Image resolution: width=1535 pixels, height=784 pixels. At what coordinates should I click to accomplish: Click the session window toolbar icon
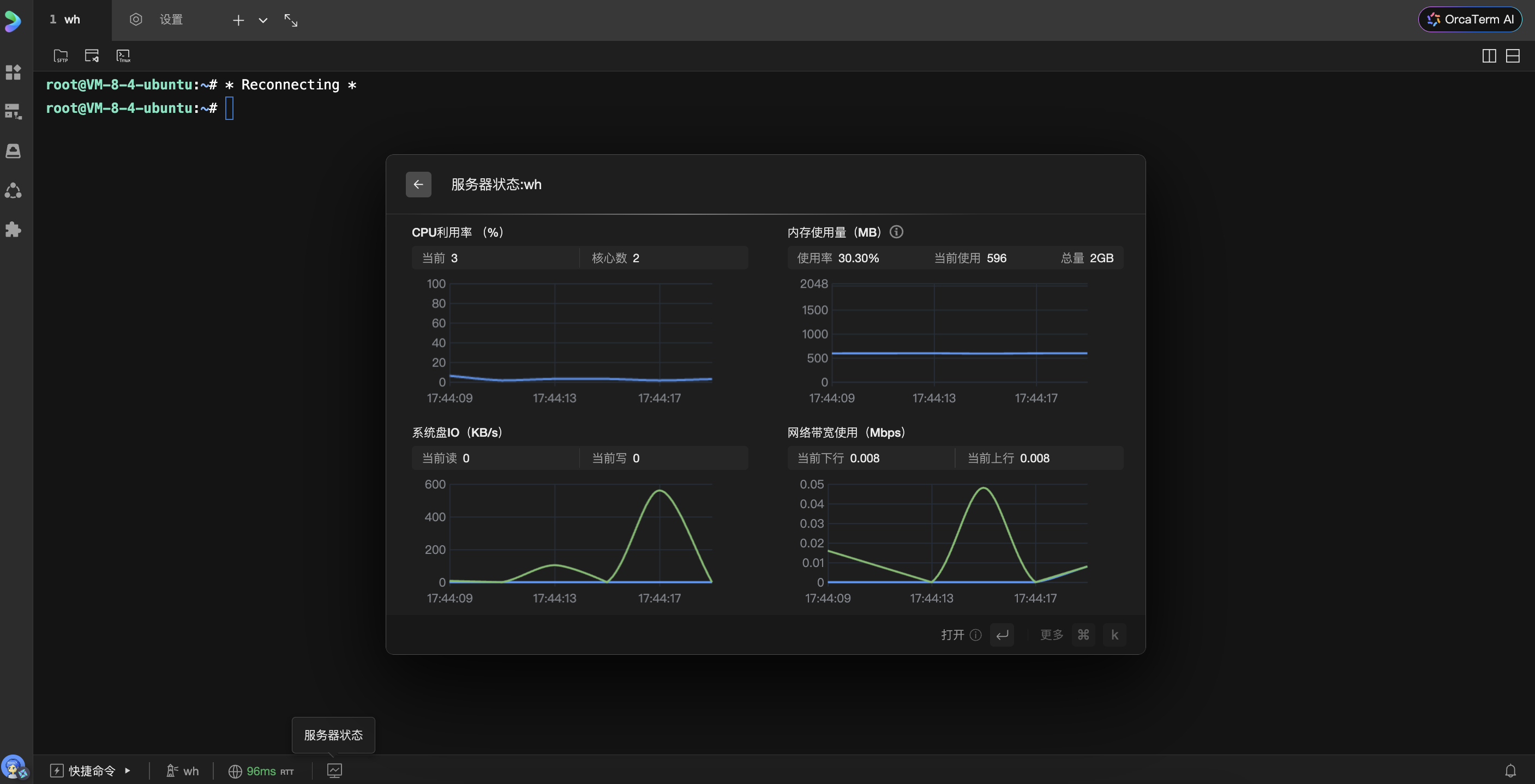92,56
